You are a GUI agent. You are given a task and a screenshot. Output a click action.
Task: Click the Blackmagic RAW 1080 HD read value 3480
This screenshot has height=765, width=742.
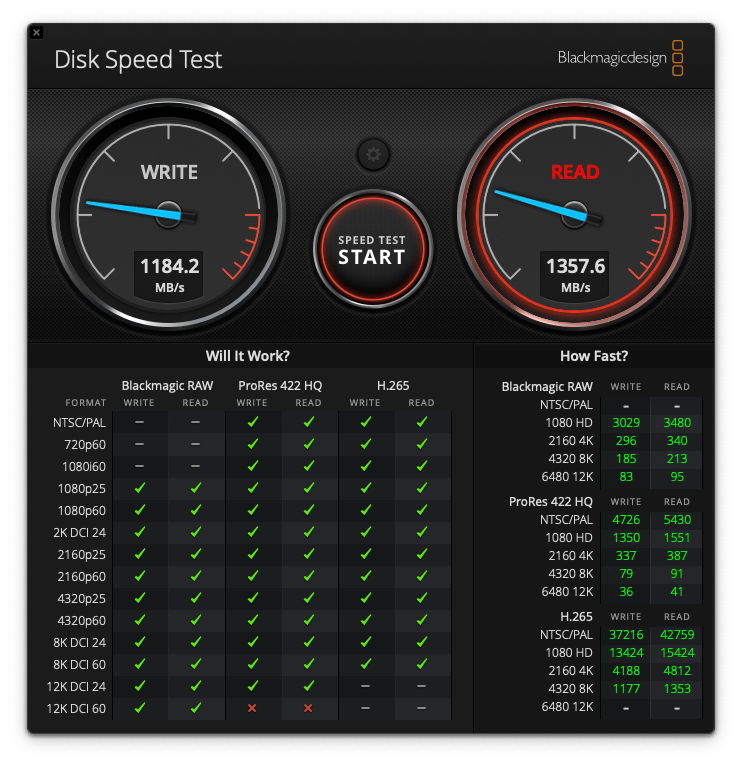pos(676,423)
